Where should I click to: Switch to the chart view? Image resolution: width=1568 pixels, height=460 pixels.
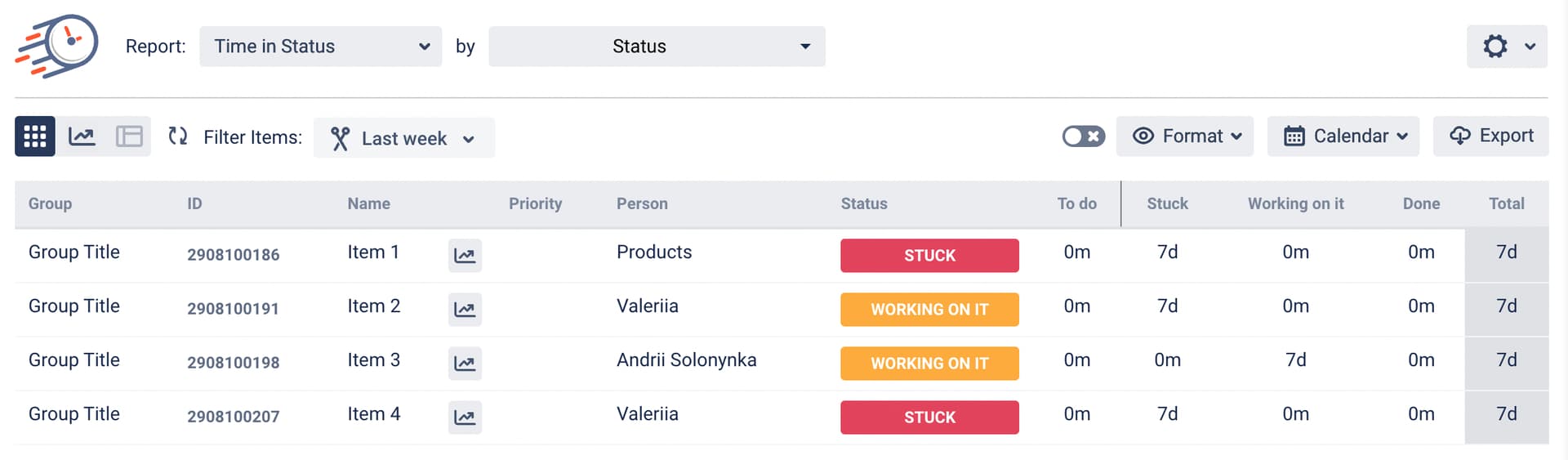click(x=82, y=136)
